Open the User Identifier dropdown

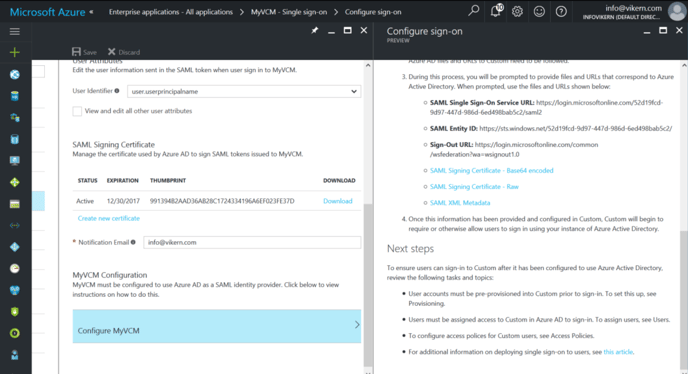pos(244,91)
